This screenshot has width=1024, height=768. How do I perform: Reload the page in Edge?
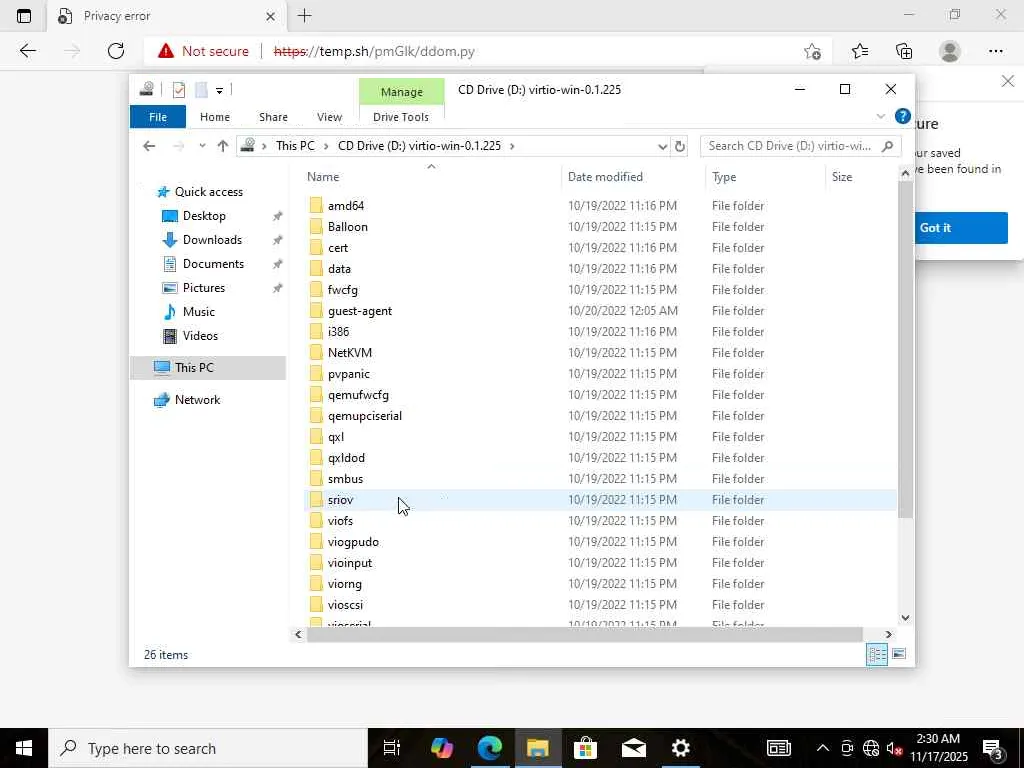tap(116, 51)
